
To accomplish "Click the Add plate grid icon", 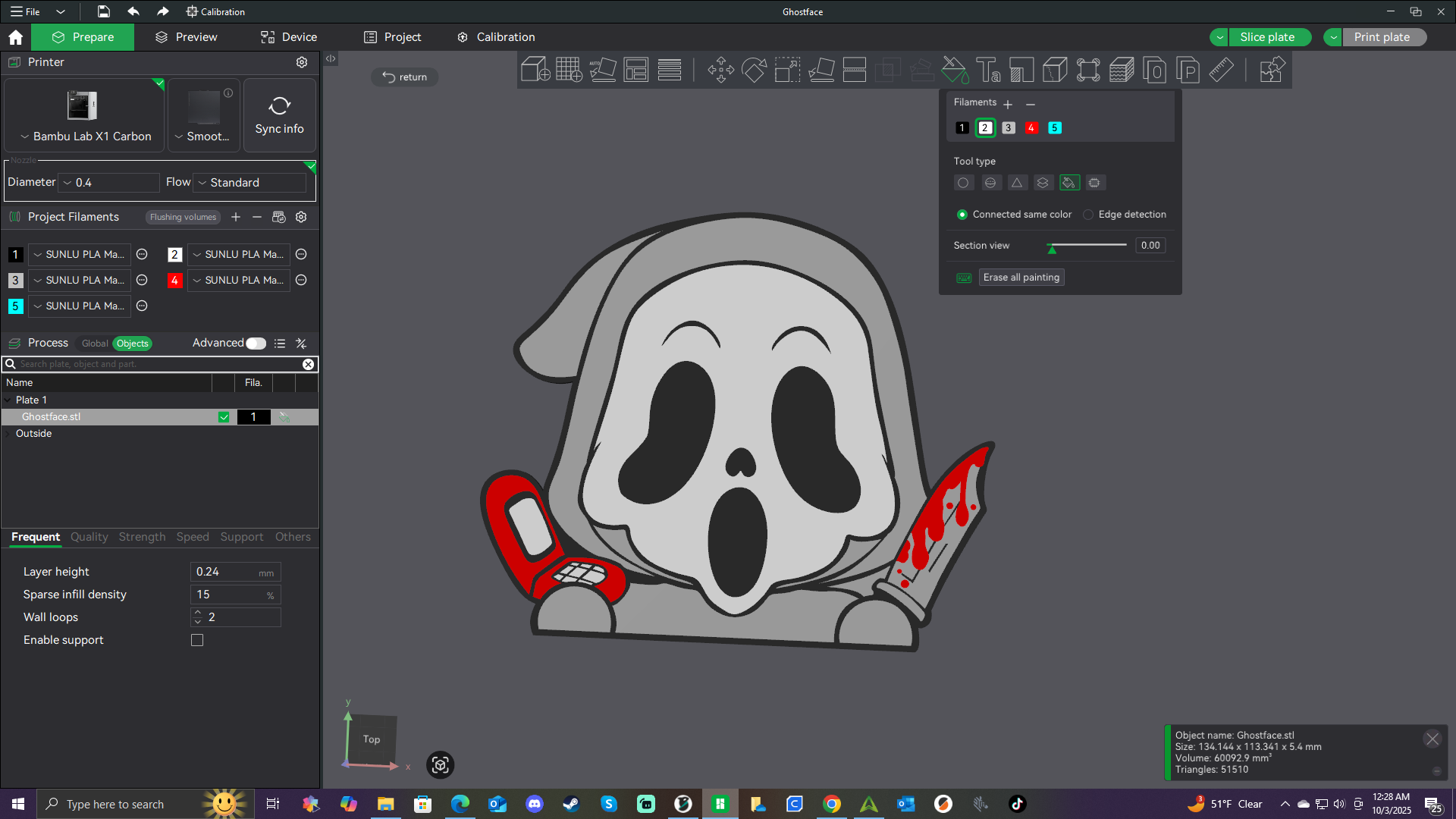I will click(569, 70).
